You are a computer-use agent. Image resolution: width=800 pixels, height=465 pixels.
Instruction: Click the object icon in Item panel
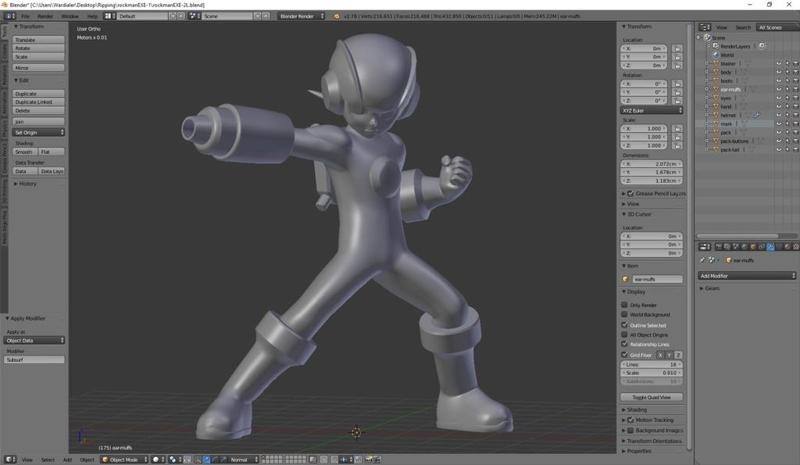[x=626, y=279]
